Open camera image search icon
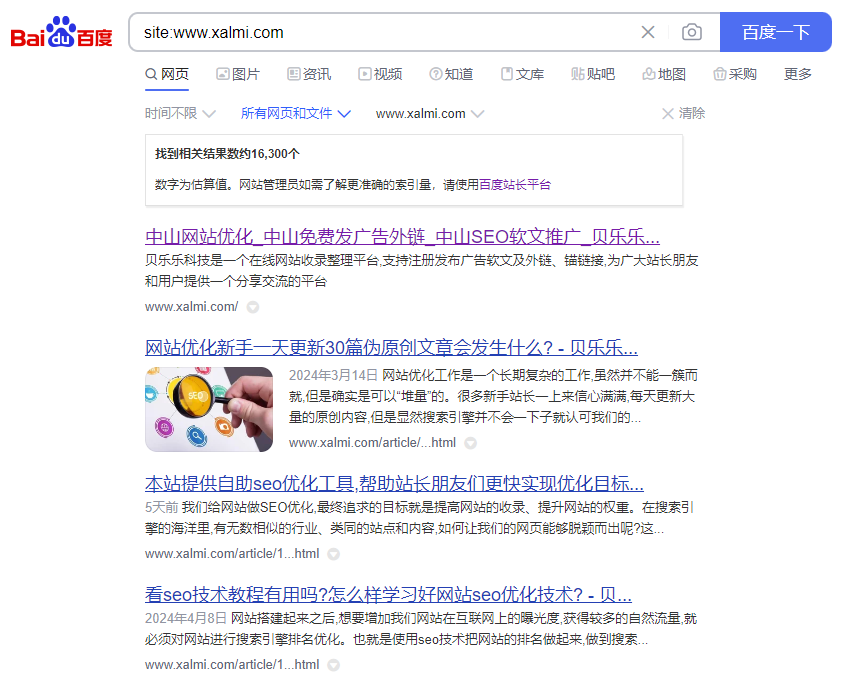The height and width of the screenshot is (690, 851). coord(691,33)
